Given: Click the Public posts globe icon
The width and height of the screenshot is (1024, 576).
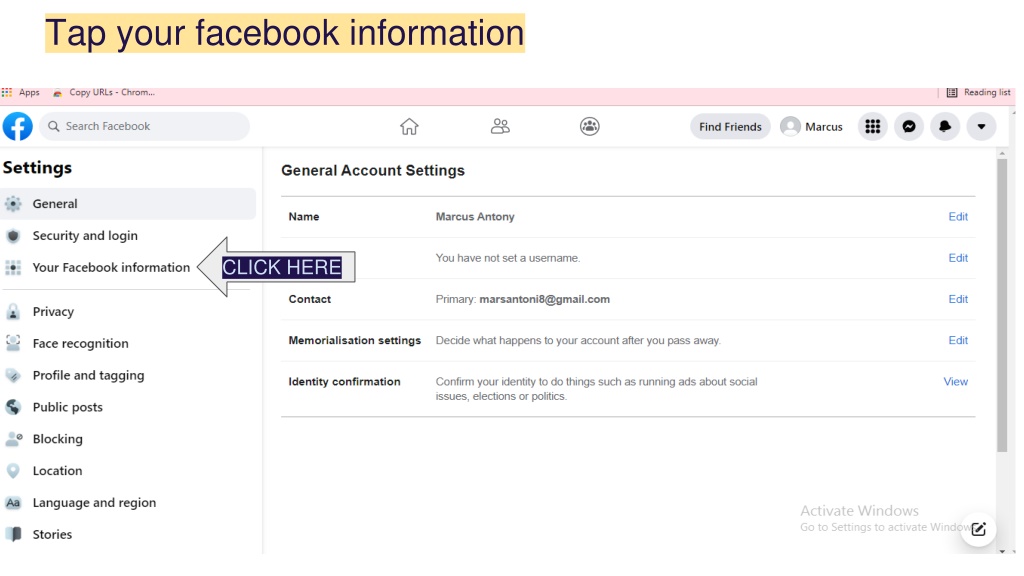Looking at the screenshot, I should (13, 408).
